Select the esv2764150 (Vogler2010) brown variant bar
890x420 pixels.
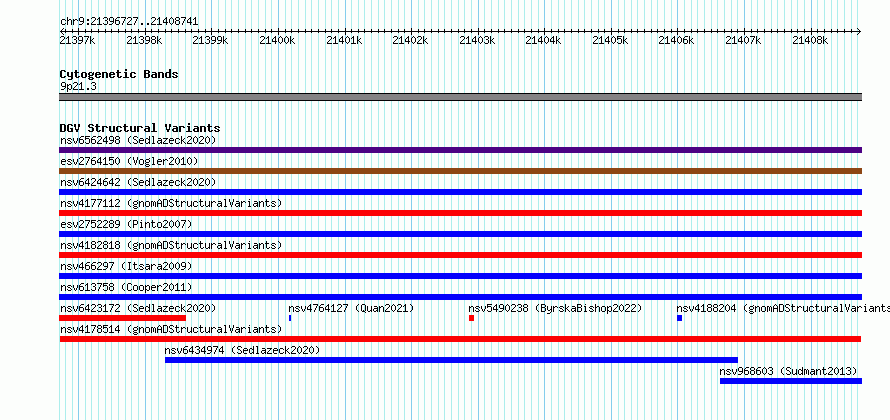(460, 171)
